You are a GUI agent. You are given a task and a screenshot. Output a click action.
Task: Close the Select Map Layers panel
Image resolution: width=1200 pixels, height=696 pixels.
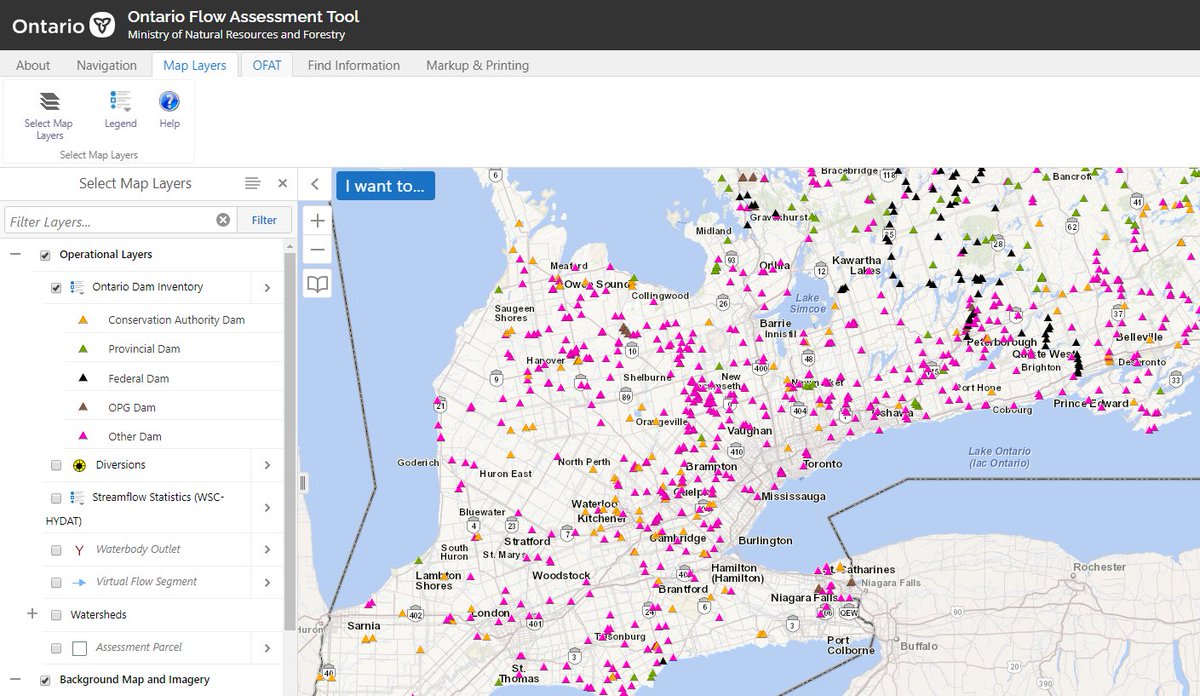282,183
